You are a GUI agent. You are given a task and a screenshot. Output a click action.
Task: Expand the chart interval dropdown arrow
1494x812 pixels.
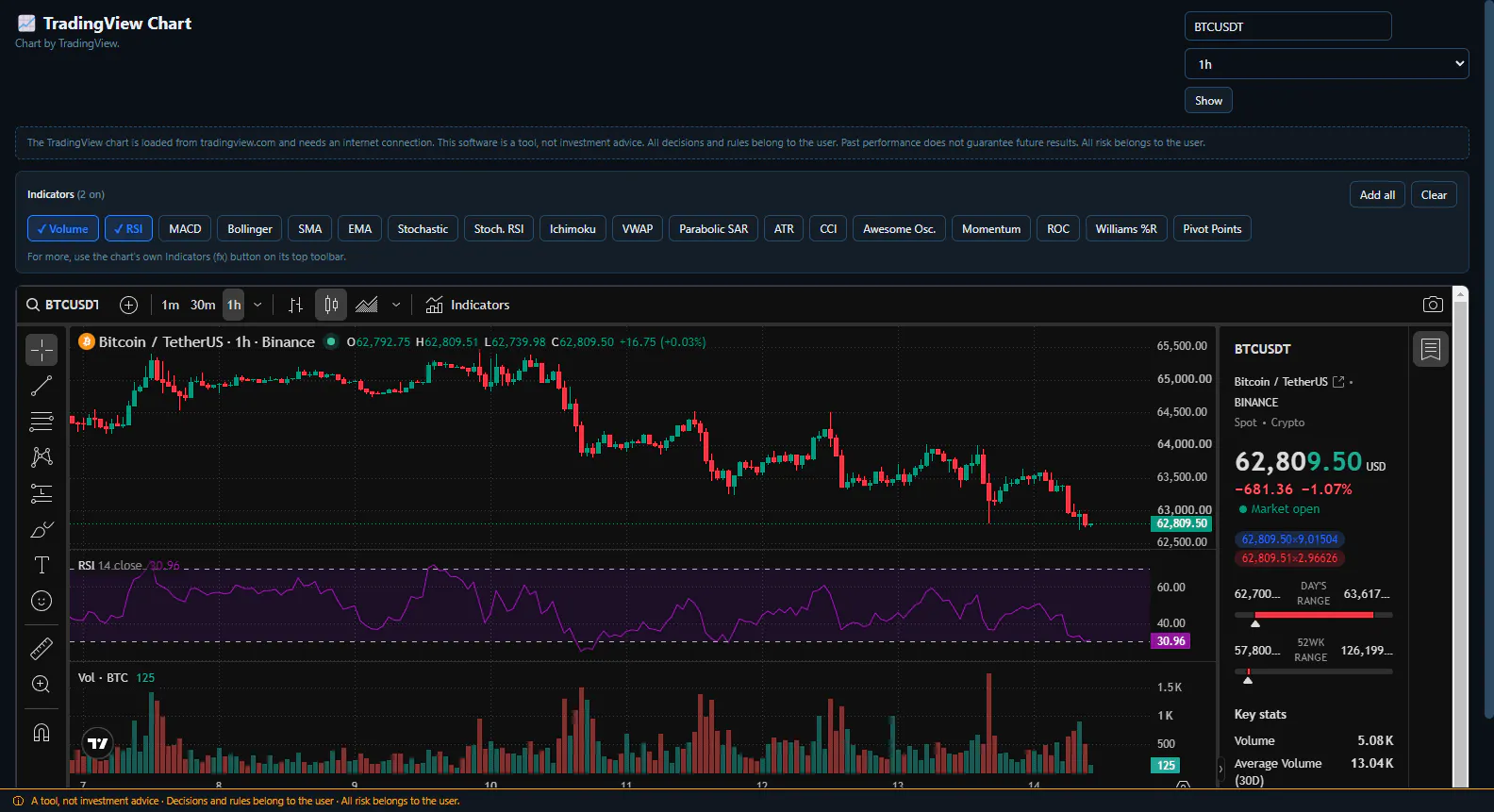pos(257,305)
